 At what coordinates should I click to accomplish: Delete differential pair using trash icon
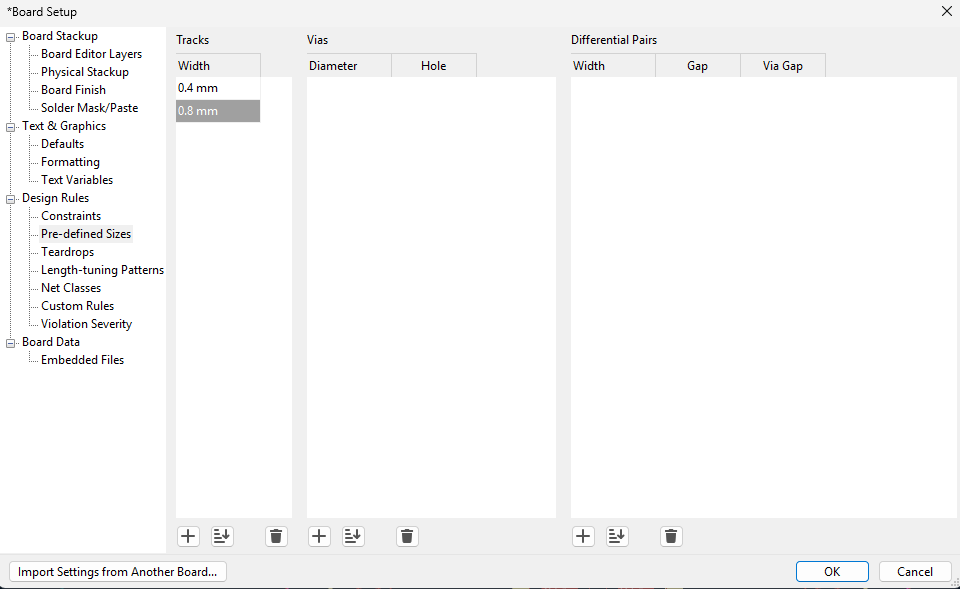tap(672, 537)
